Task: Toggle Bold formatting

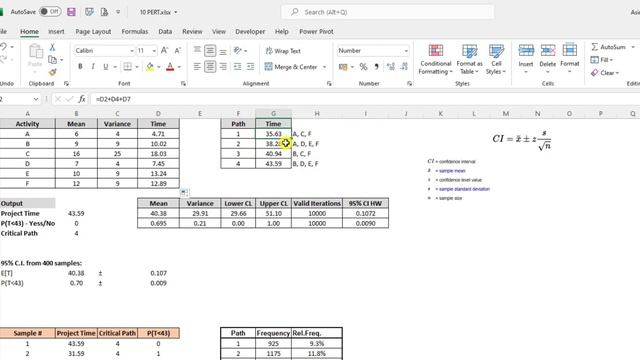Action: (x=80, y=67)
